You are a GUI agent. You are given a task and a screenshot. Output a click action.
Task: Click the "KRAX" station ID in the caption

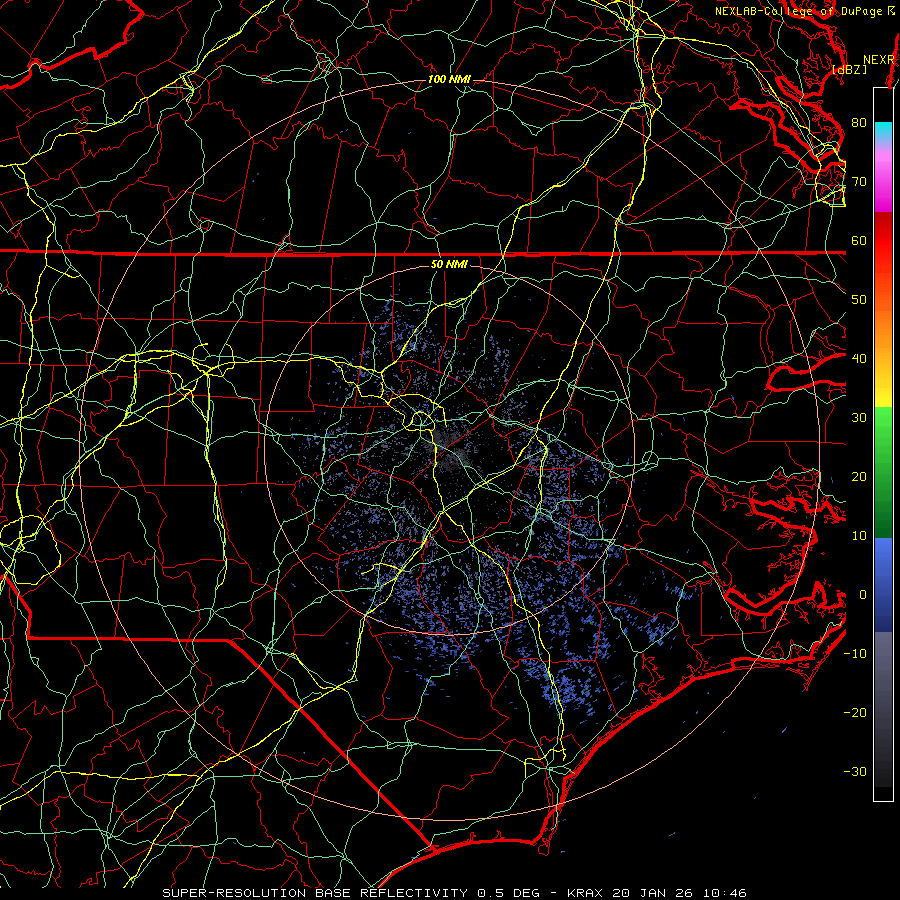(x=584, y=893)
